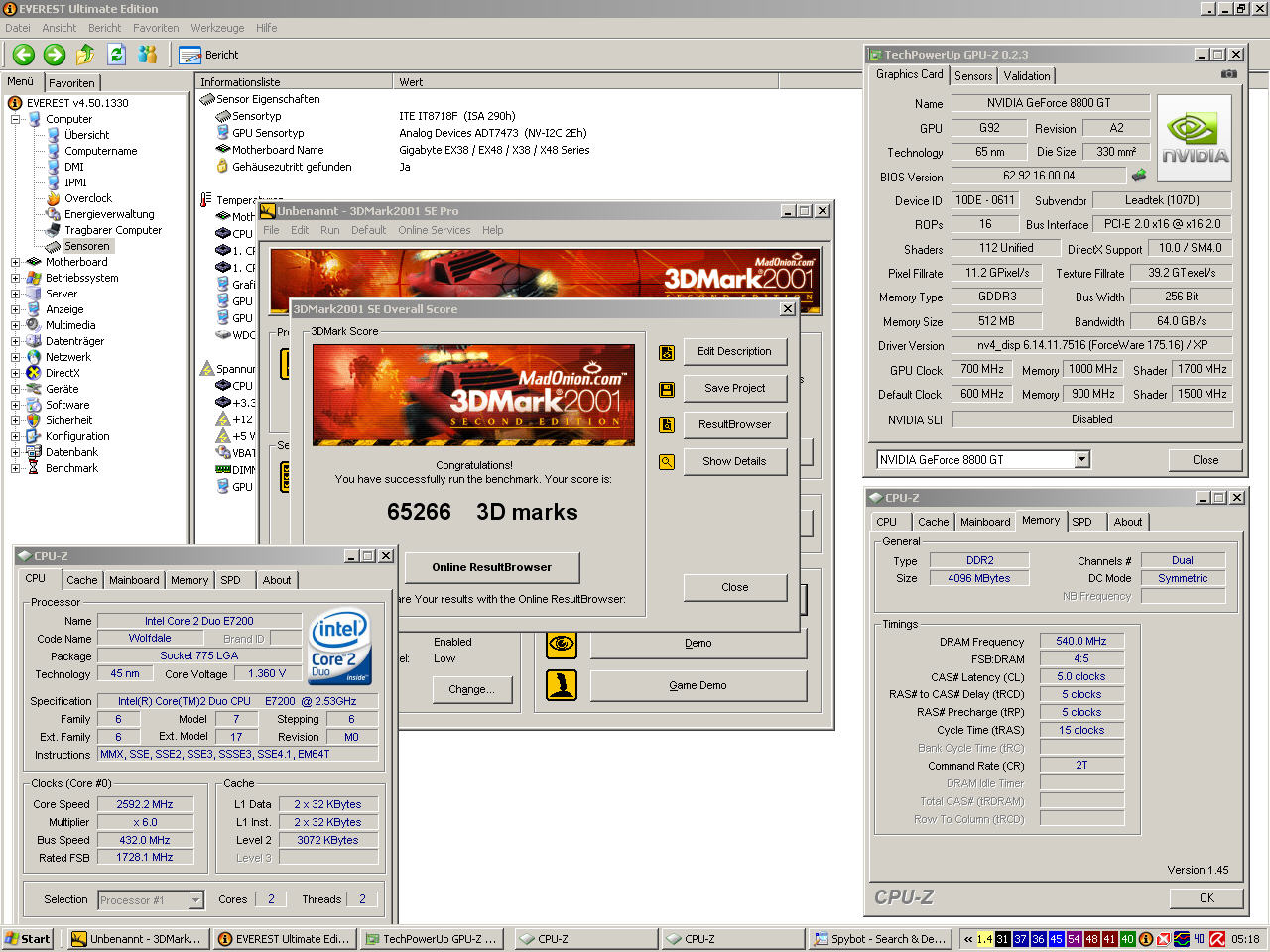Expand the Netzwerk tree node
The width and height of the screenshot is (1270, 952).
tap(16, 357)
